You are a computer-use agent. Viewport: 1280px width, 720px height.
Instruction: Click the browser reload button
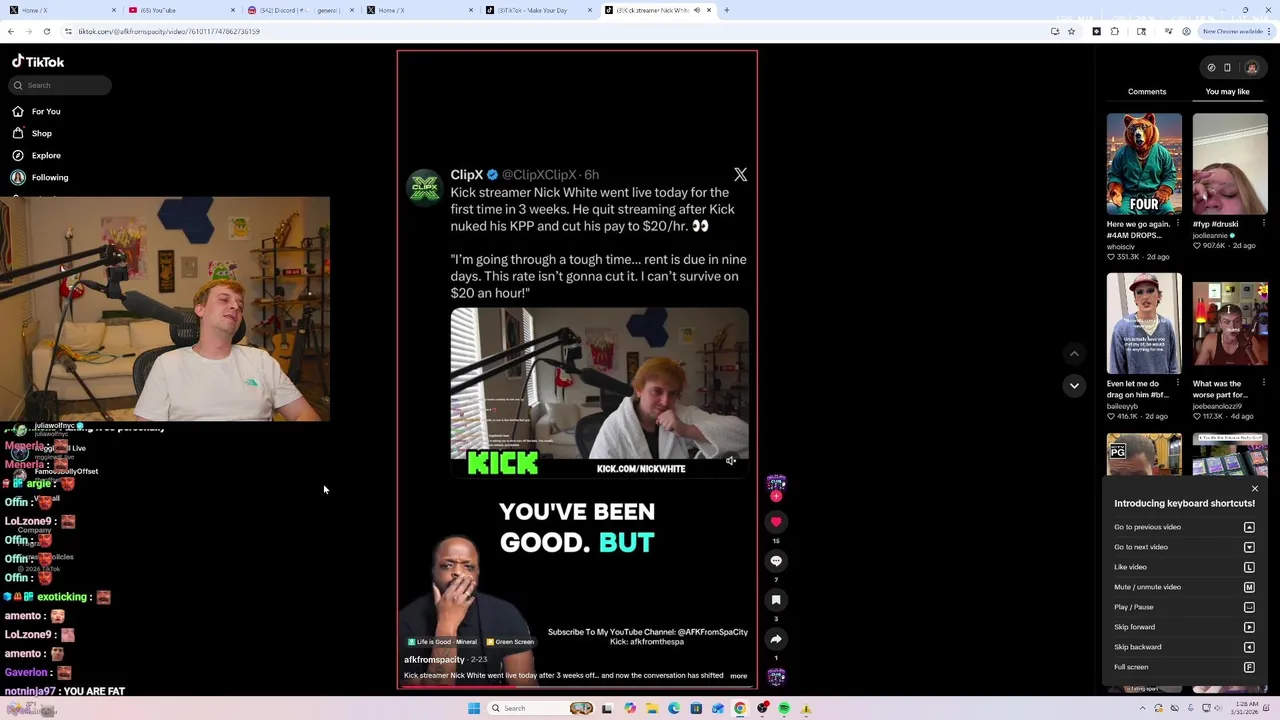pyautogui.click(x=46, y=31)
